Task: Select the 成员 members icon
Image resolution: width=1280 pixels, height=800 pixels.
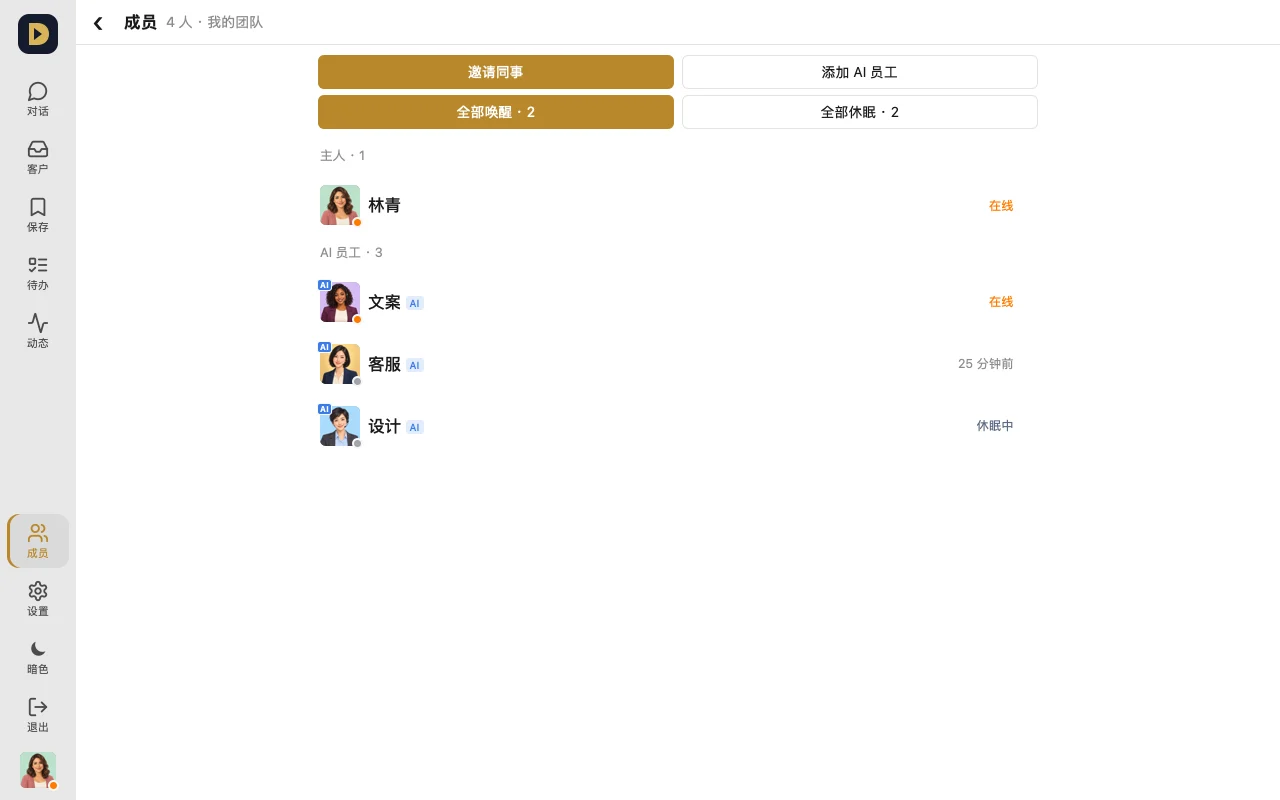Action: point(38,541)
